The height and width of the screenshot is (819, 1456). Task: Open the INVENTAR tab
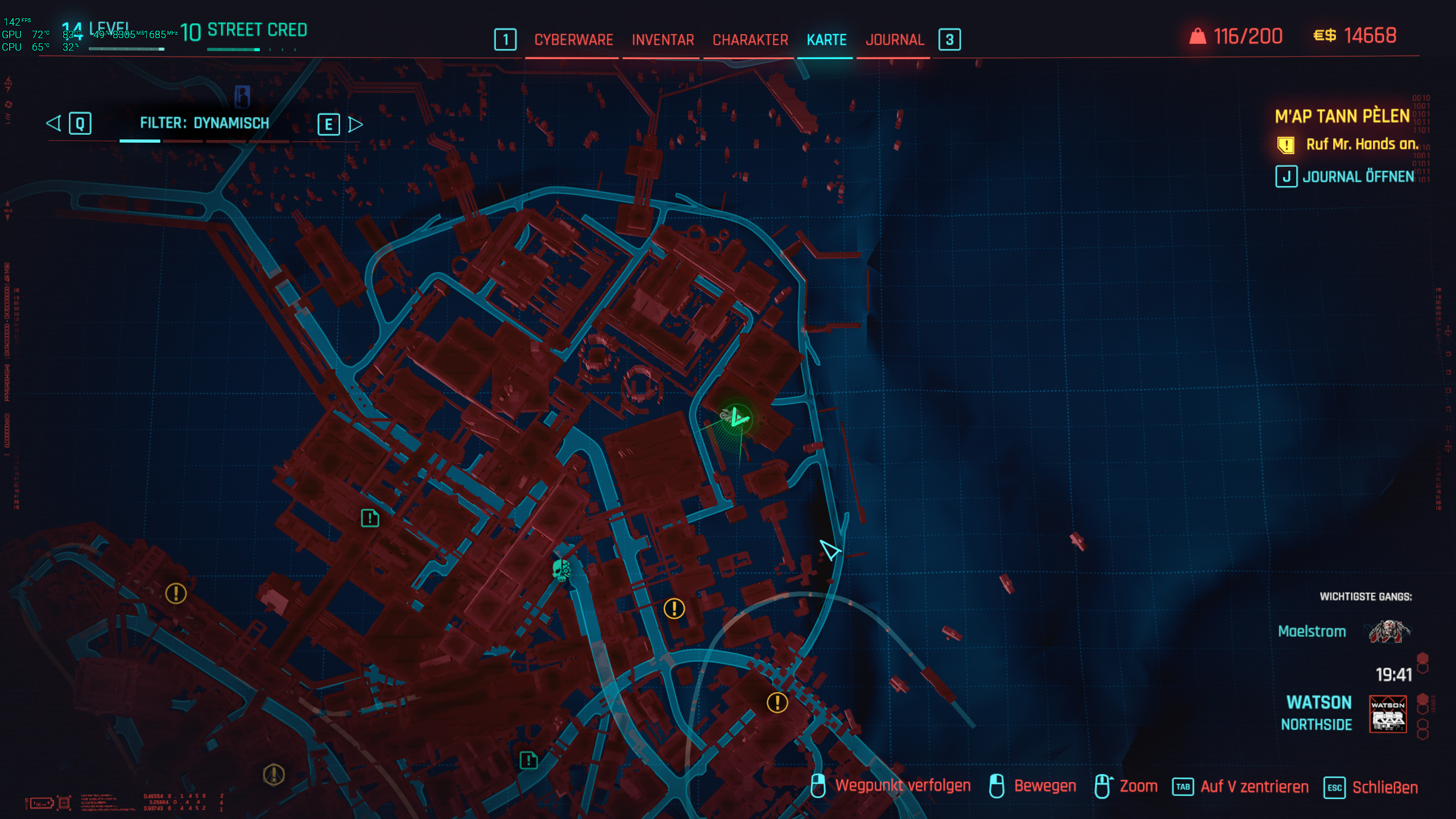(x=663, y=40)
